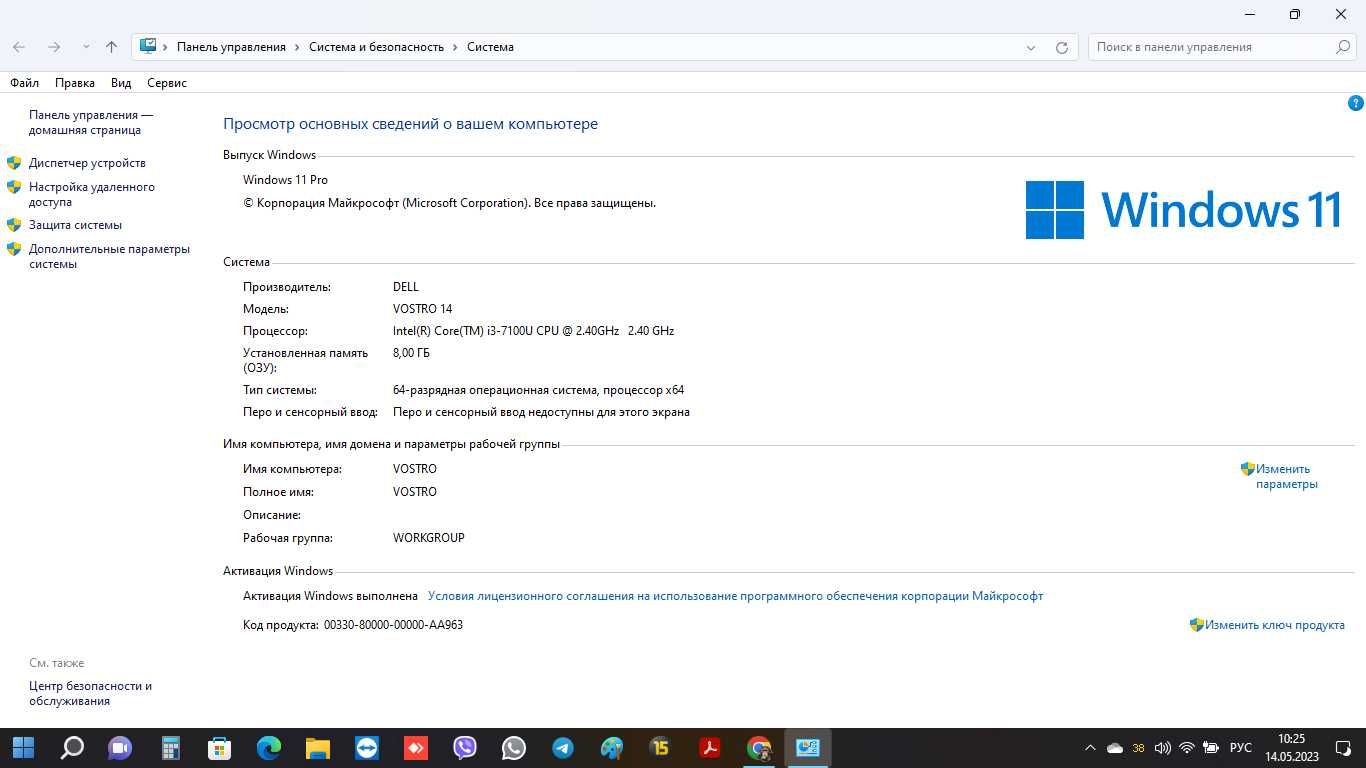This screenshot has width=1366, height=768.
Task: Launch Adobe Acrobat from taskbar
Action: coord(710,748)
